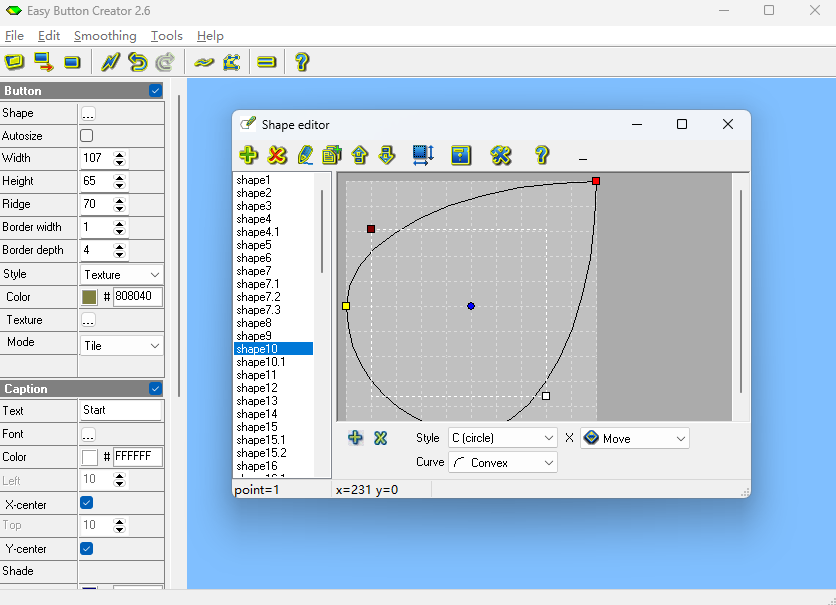Click the red X delete shape icon
836x605 pixels.
coord(278,155)
